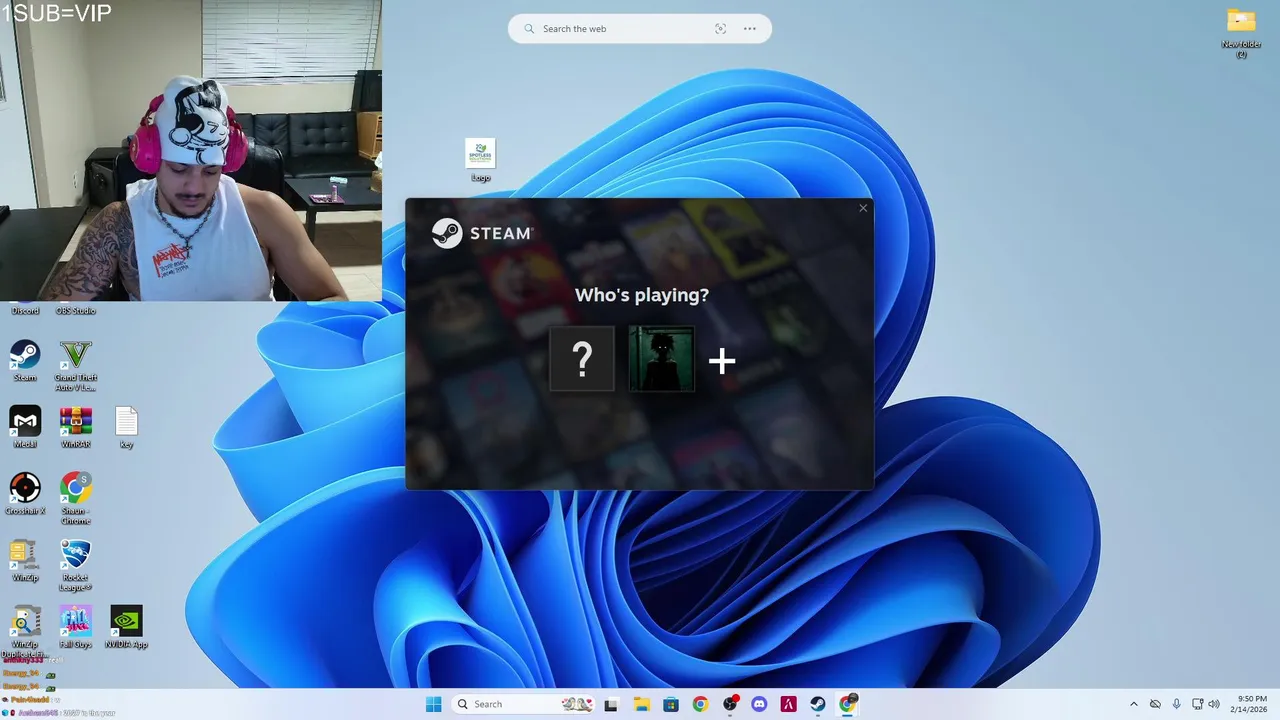
Task: Add a new Steam account with plus
Action: tap(722, 360)
